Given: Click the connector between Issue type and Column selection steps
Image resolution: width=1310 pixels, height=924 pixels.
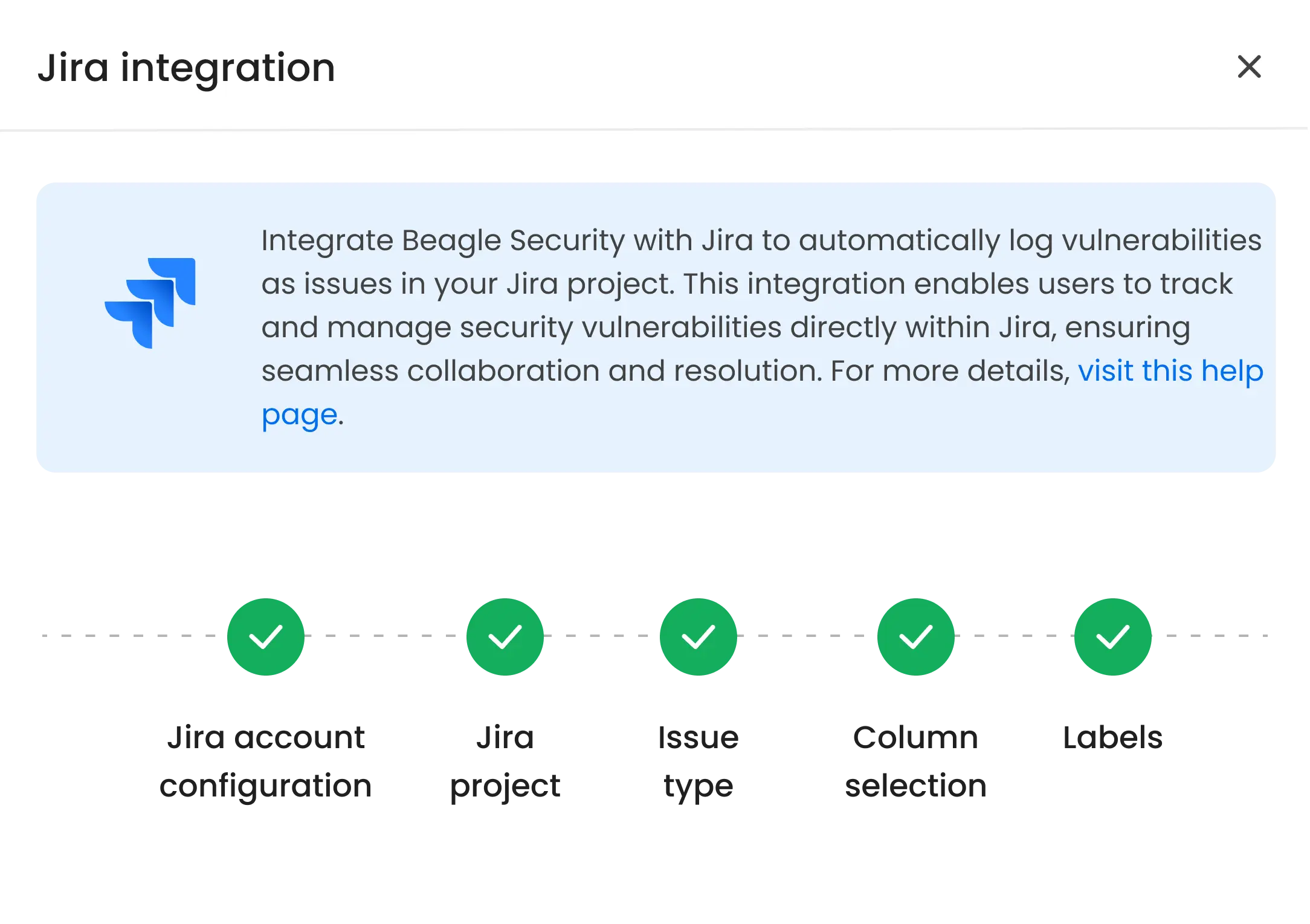Looking at the screenshot, I should 807,636.
